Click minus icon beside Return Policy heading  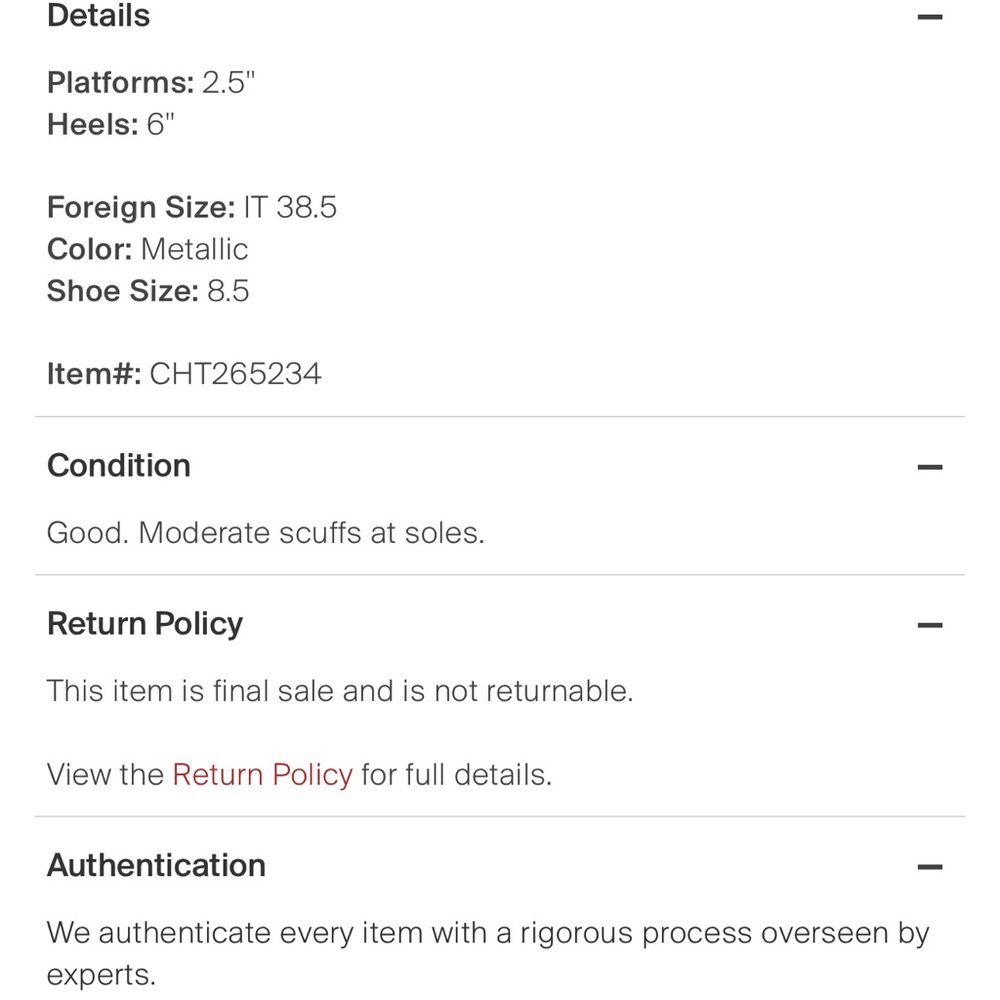[929, 626]
